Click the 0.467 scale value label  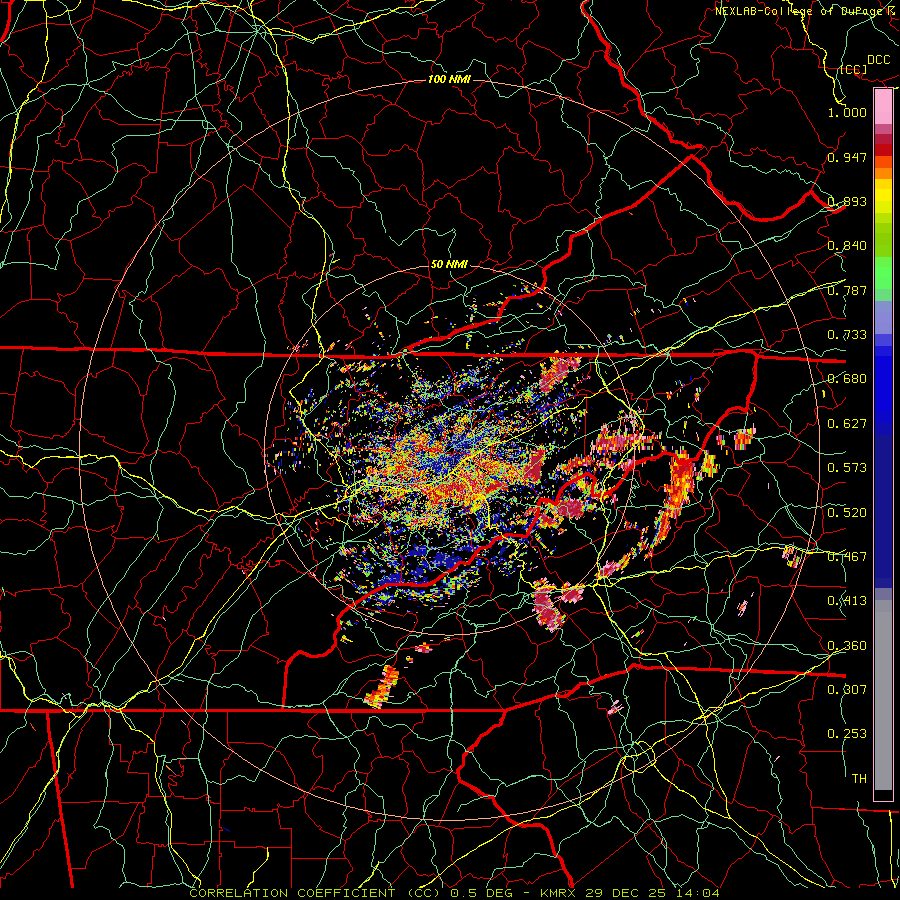[847, 557]
